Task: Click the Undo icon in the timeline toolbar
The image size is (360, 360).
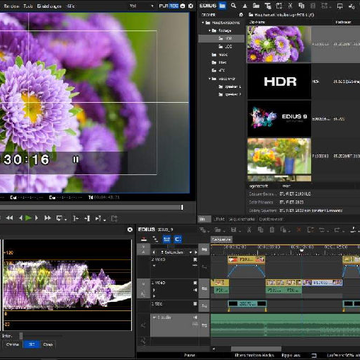Action: (322, 230)
